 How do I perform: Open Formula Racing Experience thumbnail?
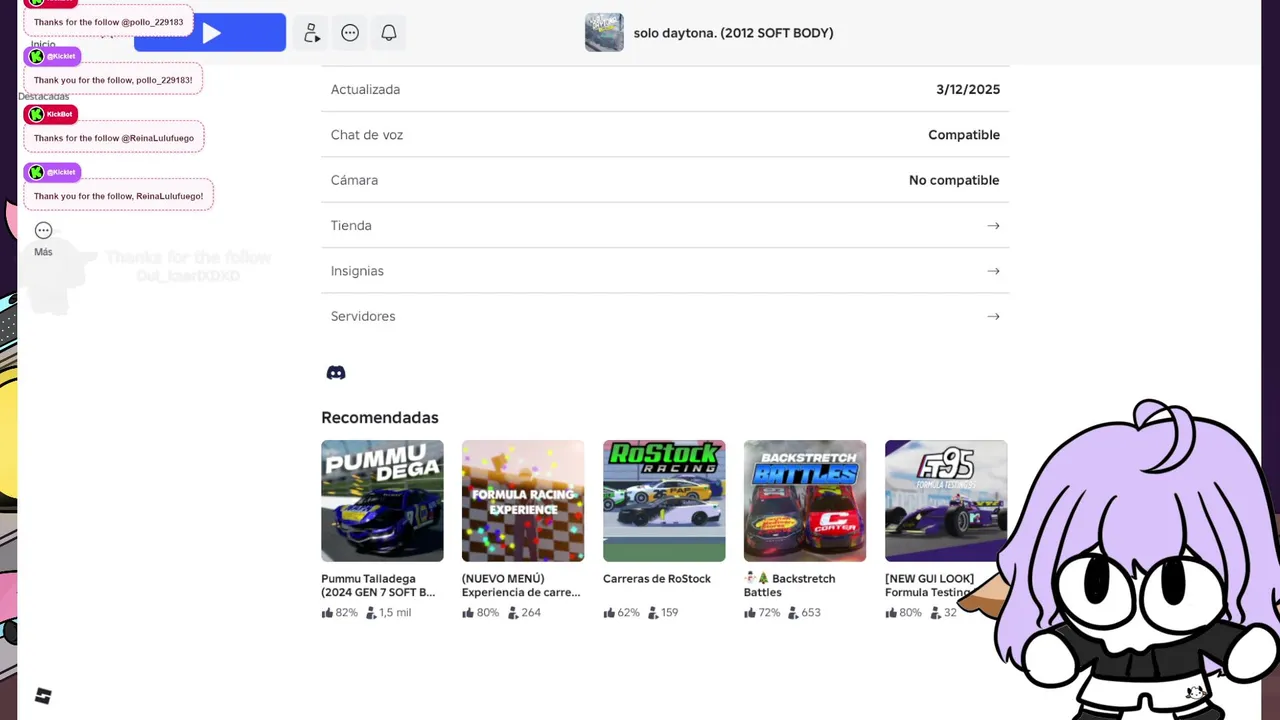click(x=523, y=501)
